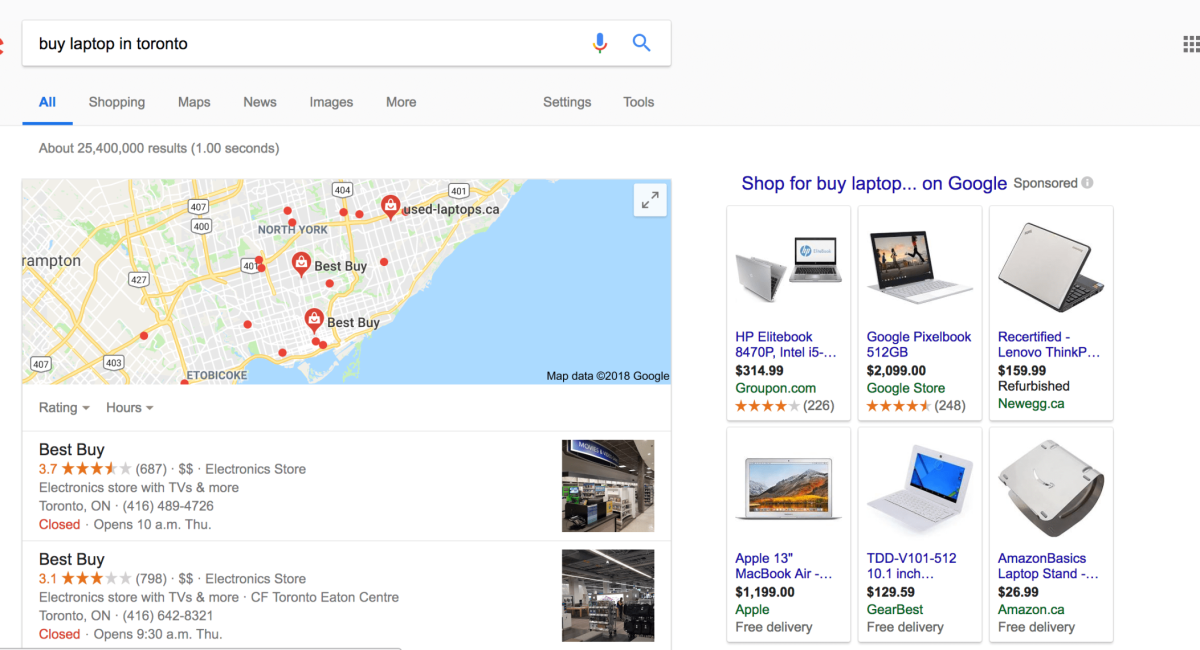
Task: Click 'Map data ©2018 Google' attribution
Action: tap(608, 376)
